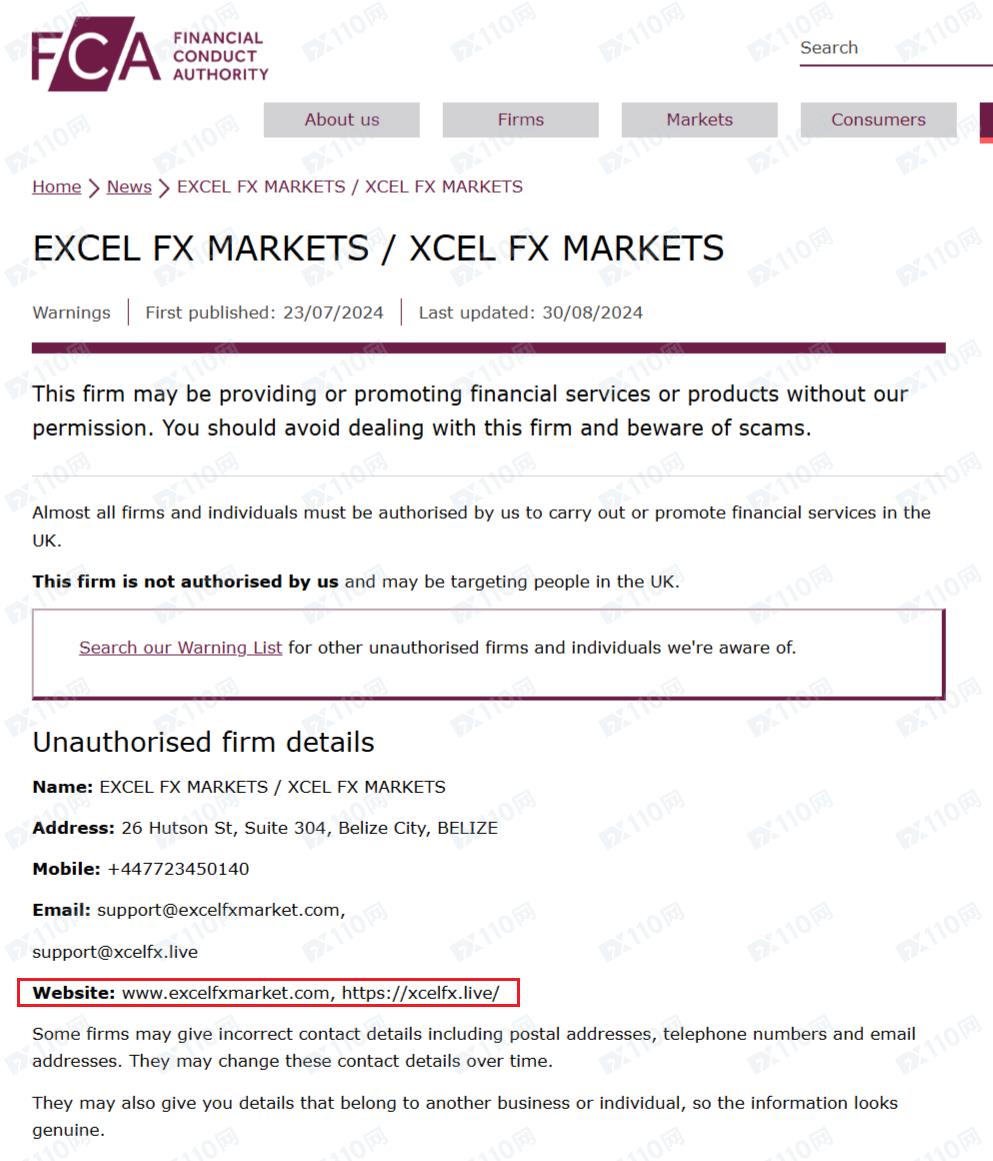
Task: Open the Consumers menu
Action: click(878, 120)
